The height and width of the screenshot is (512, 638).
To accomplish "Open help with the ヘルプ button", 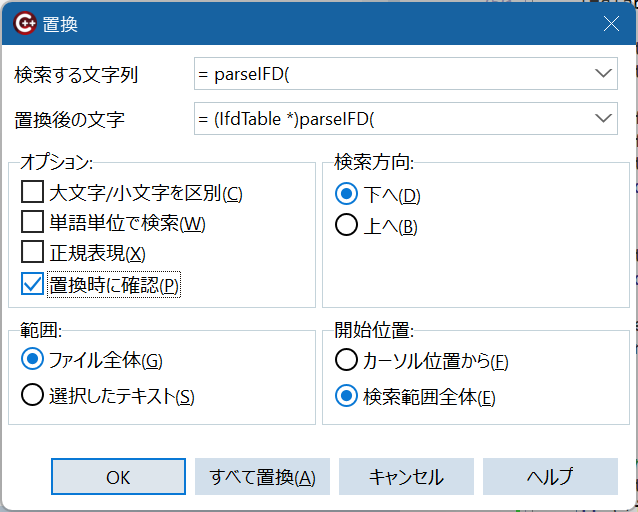I will 550,477.
